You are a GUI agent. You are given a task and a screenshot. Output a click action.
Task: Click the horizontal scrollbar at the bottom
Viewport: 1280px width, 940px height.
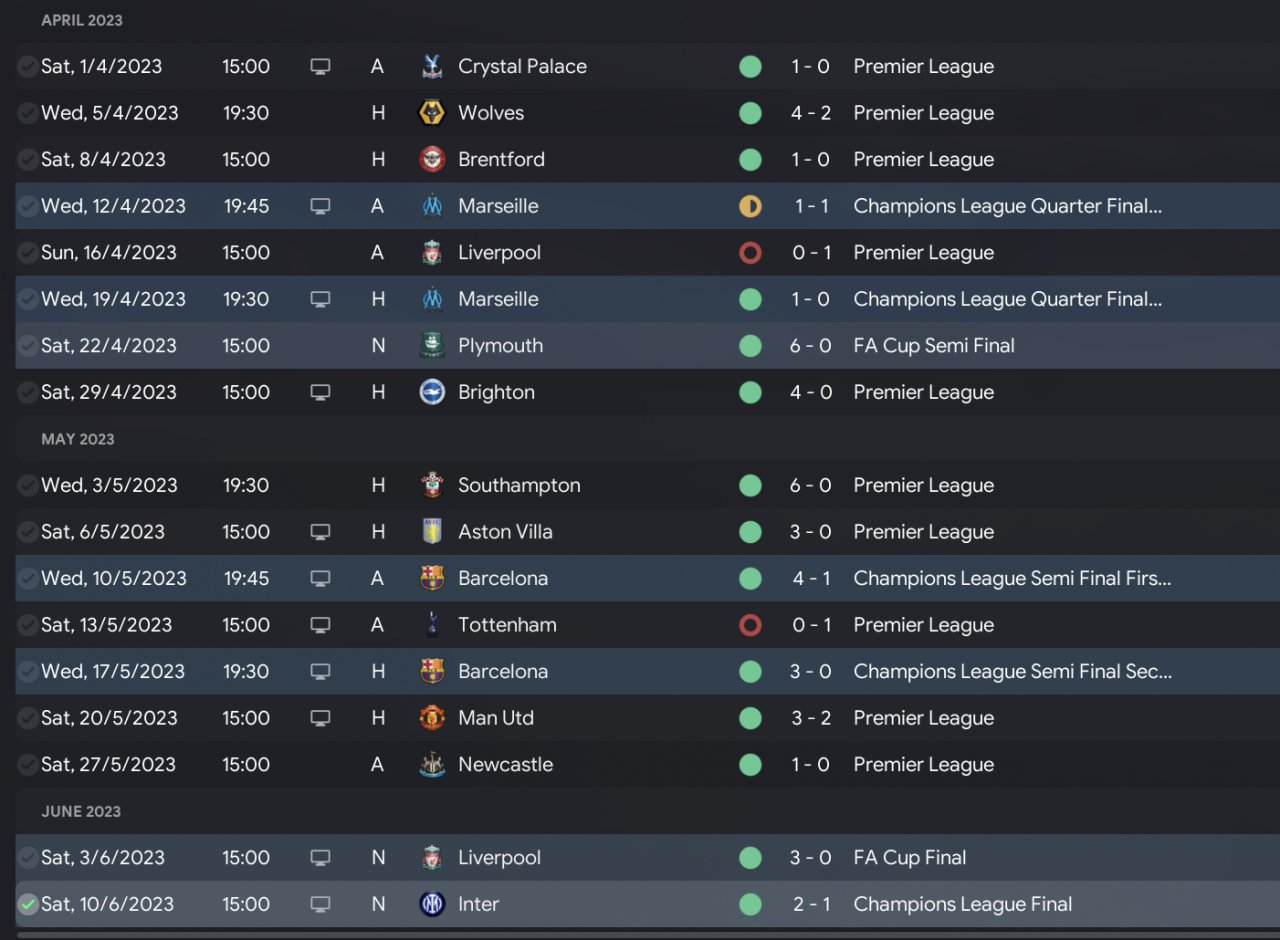click(x=640, y=936)
